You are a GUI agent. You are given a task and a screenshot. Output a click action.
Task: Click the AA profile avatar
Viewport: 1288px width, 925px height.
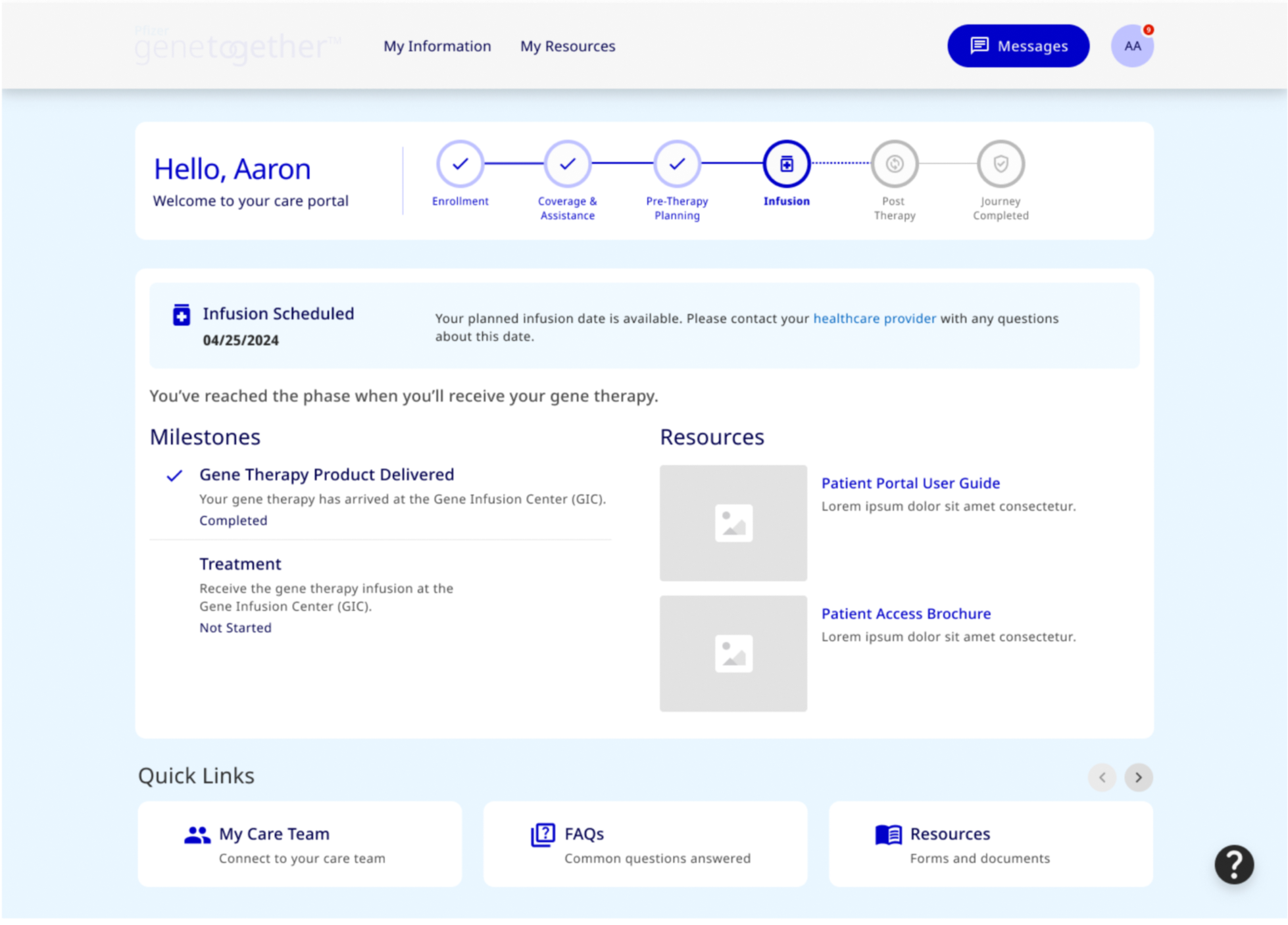click(1131, 46)
